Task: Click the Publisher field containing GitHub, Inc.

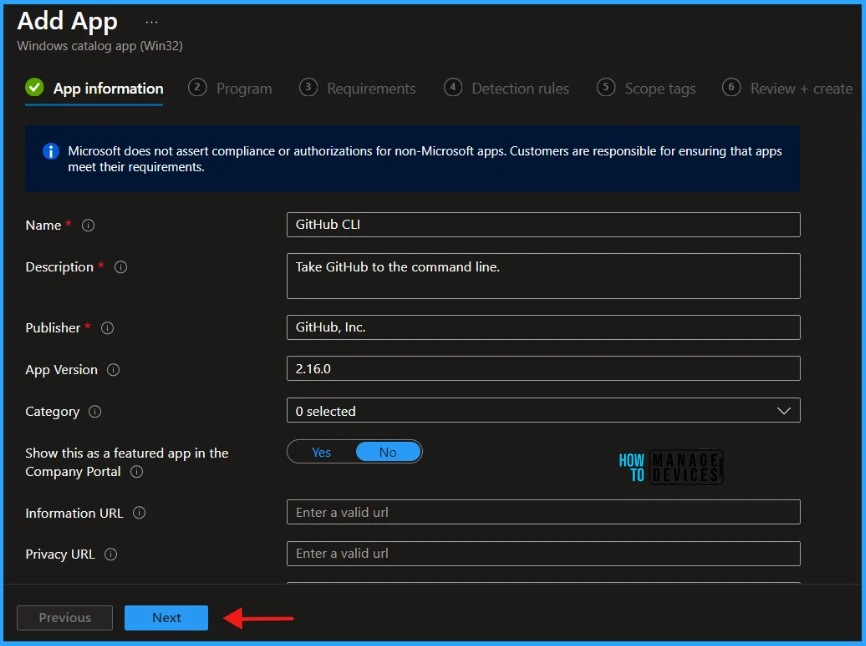Action: click(543, 327)
